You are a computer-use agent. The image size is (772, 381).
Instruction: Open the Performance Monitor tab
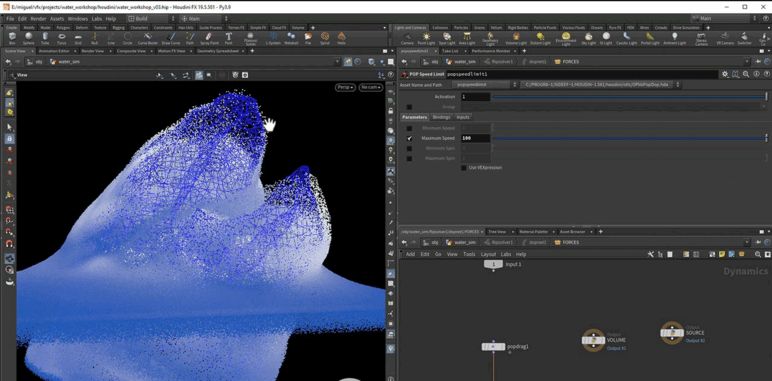tap(491, 51)
